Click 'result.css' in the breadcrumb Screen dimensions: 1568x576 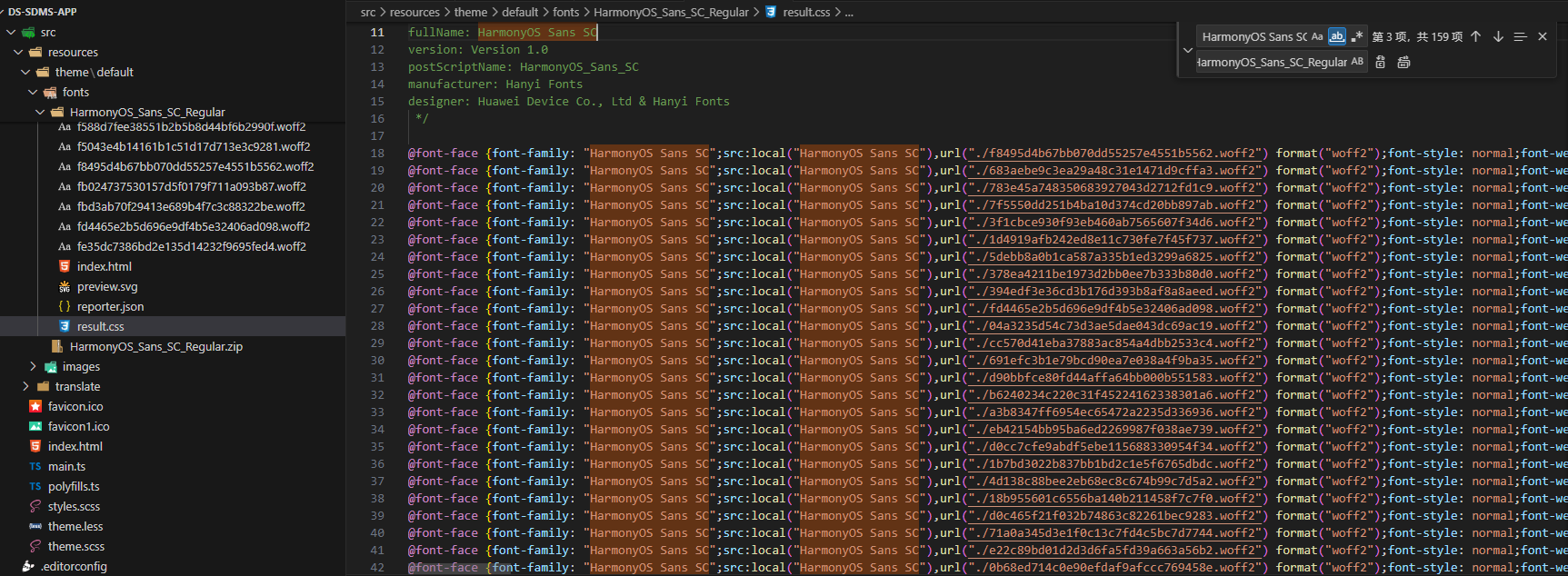806,12
